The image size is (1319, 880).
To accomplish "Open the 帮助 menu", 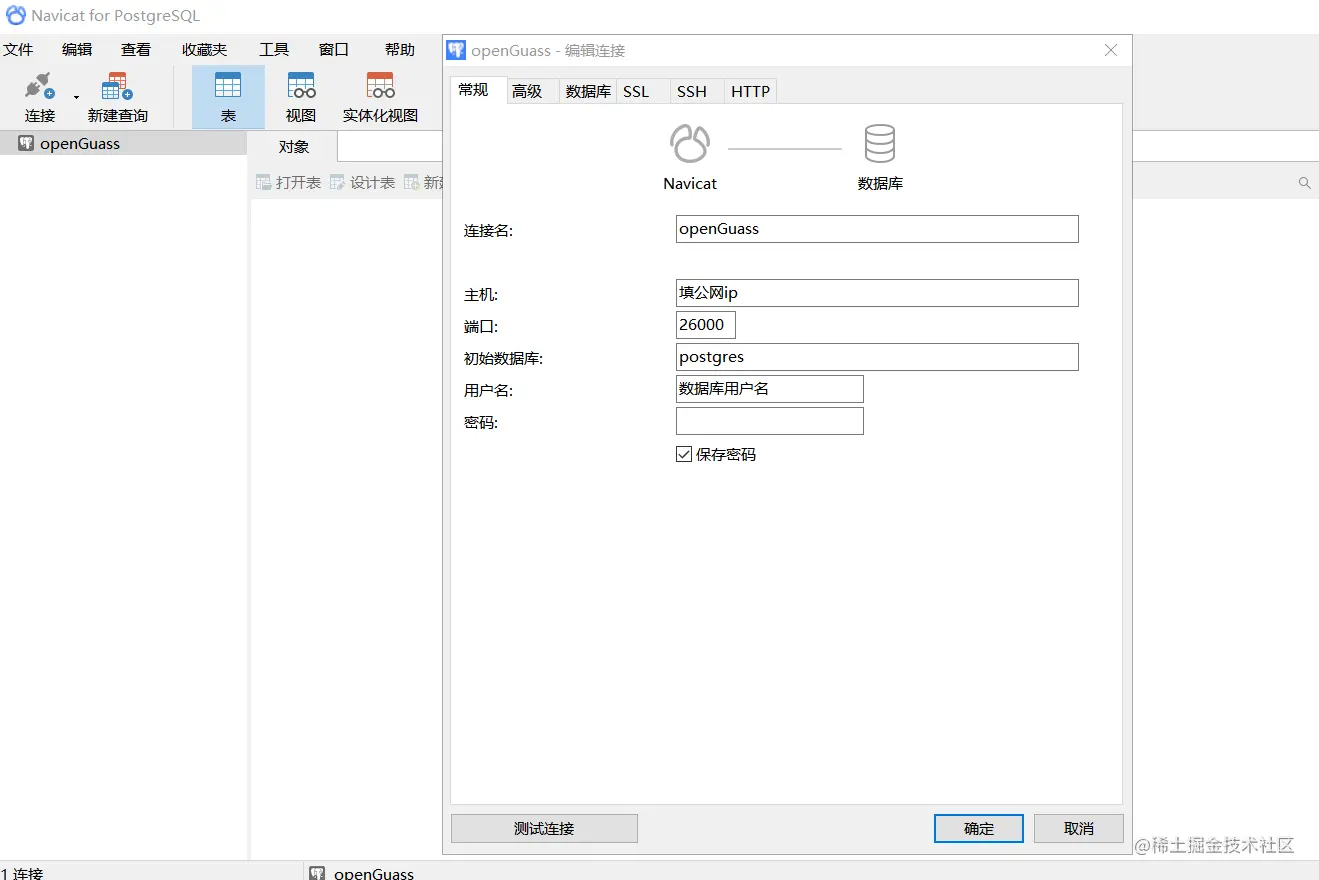I will click(x=400, y=49).
